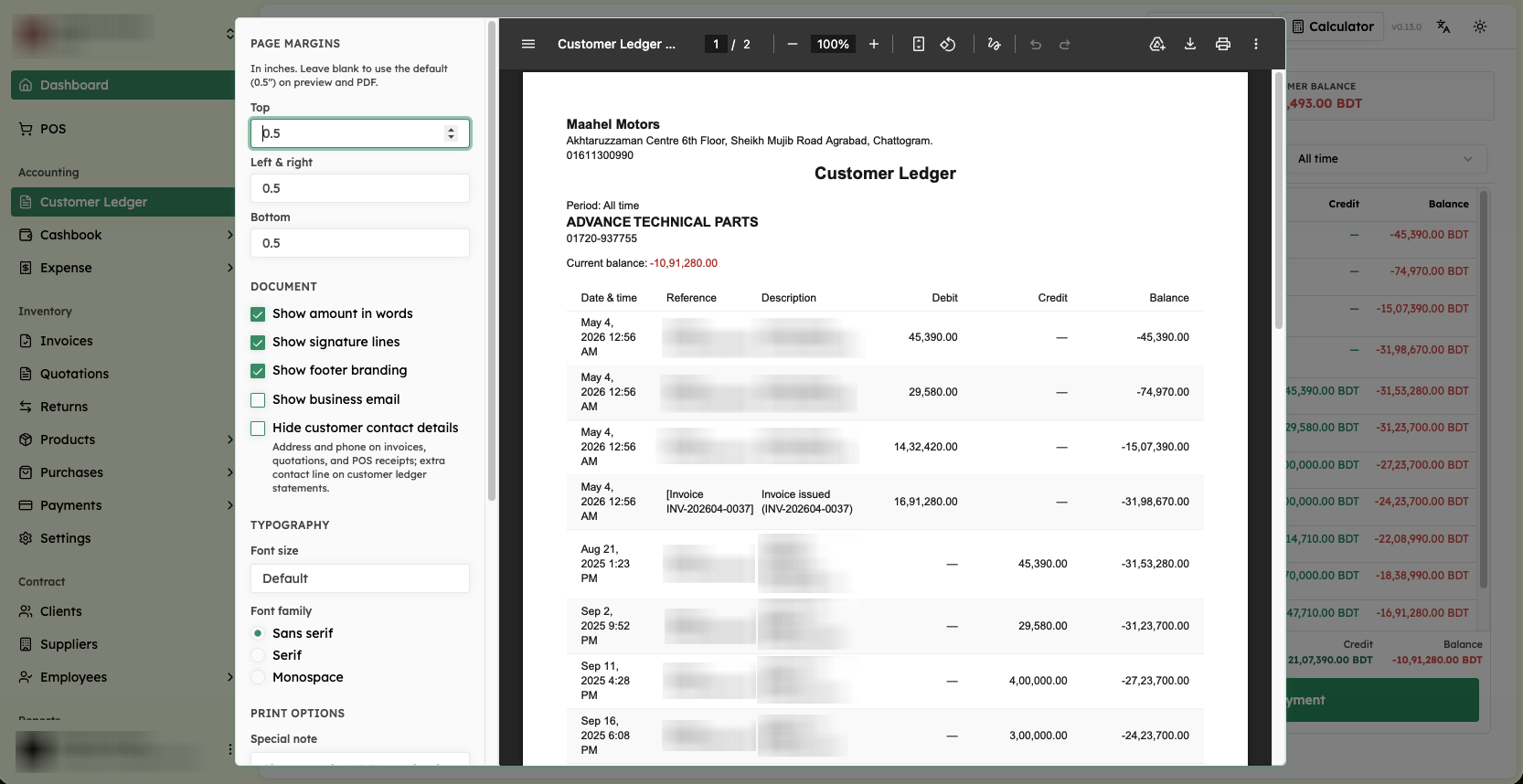Click the user menu dots at bottom-left

(229, 749)
